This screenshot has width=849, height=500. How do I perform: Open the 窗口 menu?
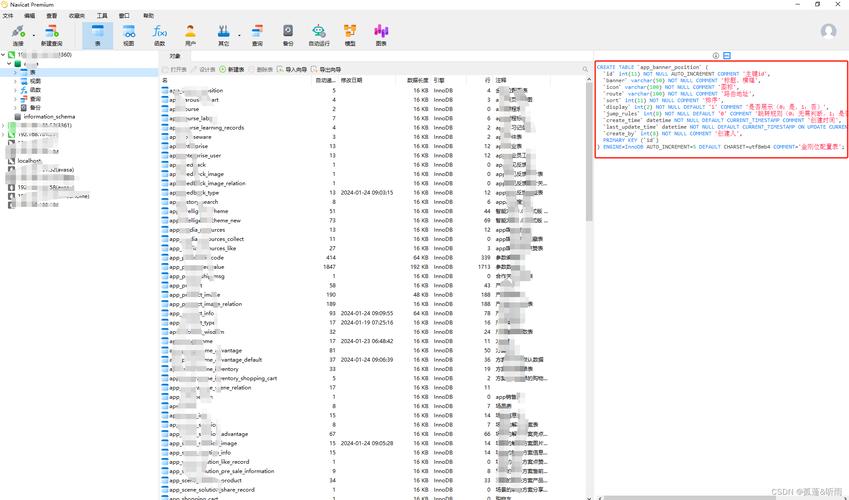pyautogui.click(x=124, y=16)
